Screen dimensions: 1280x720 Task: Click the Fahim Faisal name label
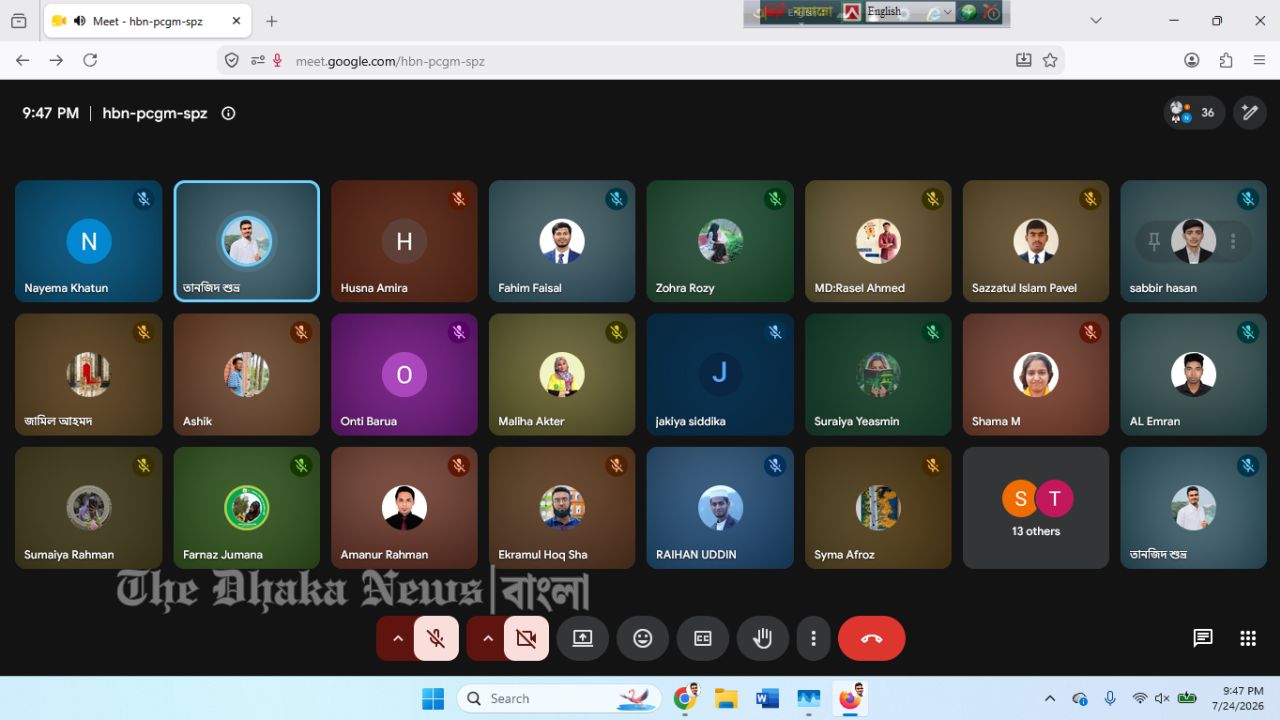pos(530,288)
